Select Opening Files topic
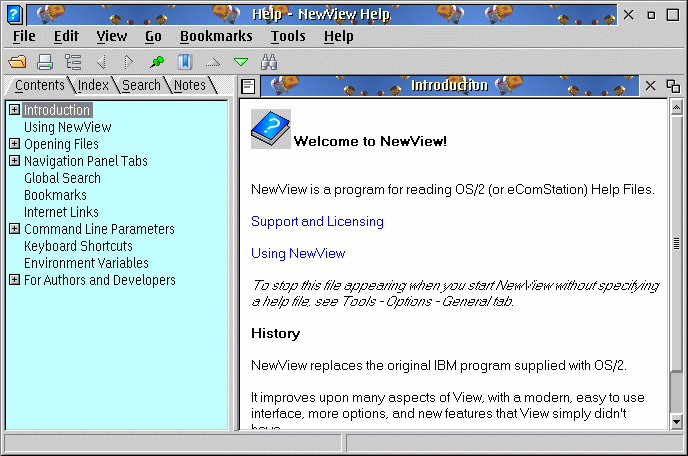Screen dimensions: 688x456 click(x=61, y=144)
